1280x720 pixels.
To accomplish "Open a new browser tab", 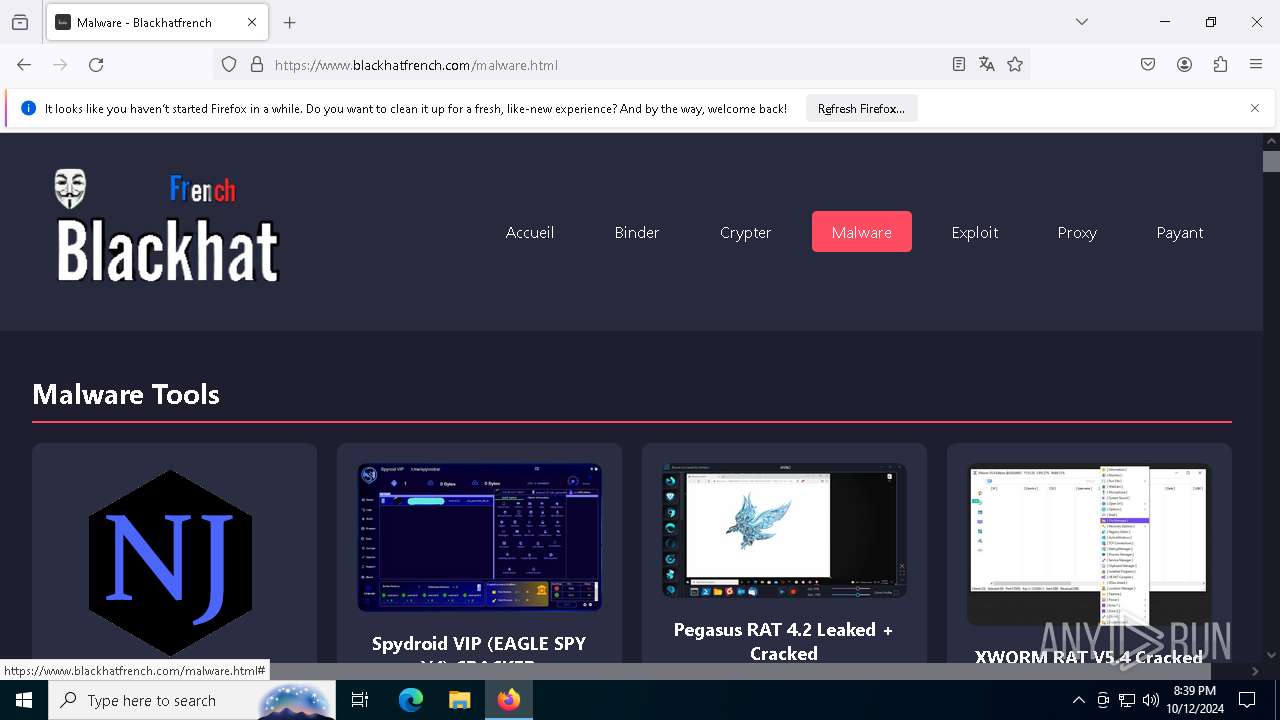I will click(290, 22).
